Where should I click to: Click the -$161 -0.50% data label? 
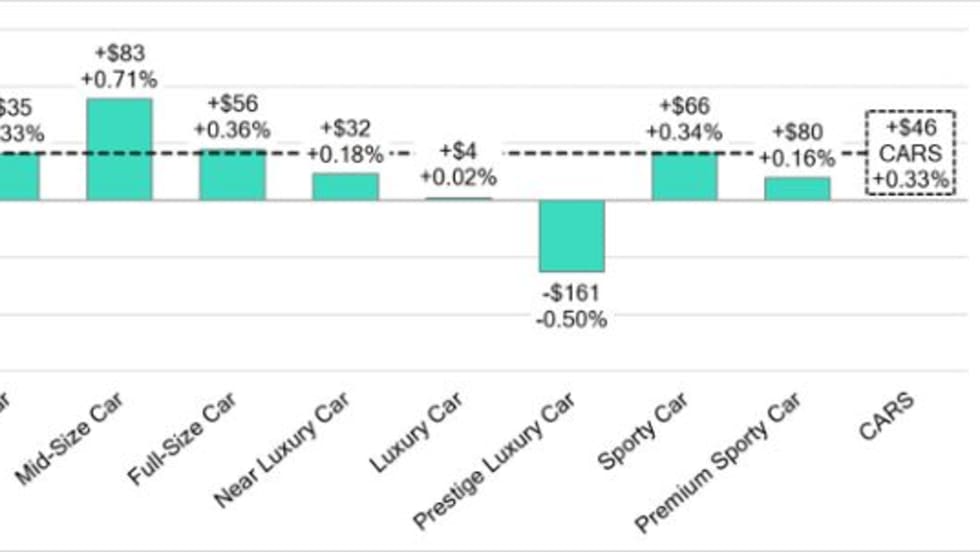click(570, 307)
